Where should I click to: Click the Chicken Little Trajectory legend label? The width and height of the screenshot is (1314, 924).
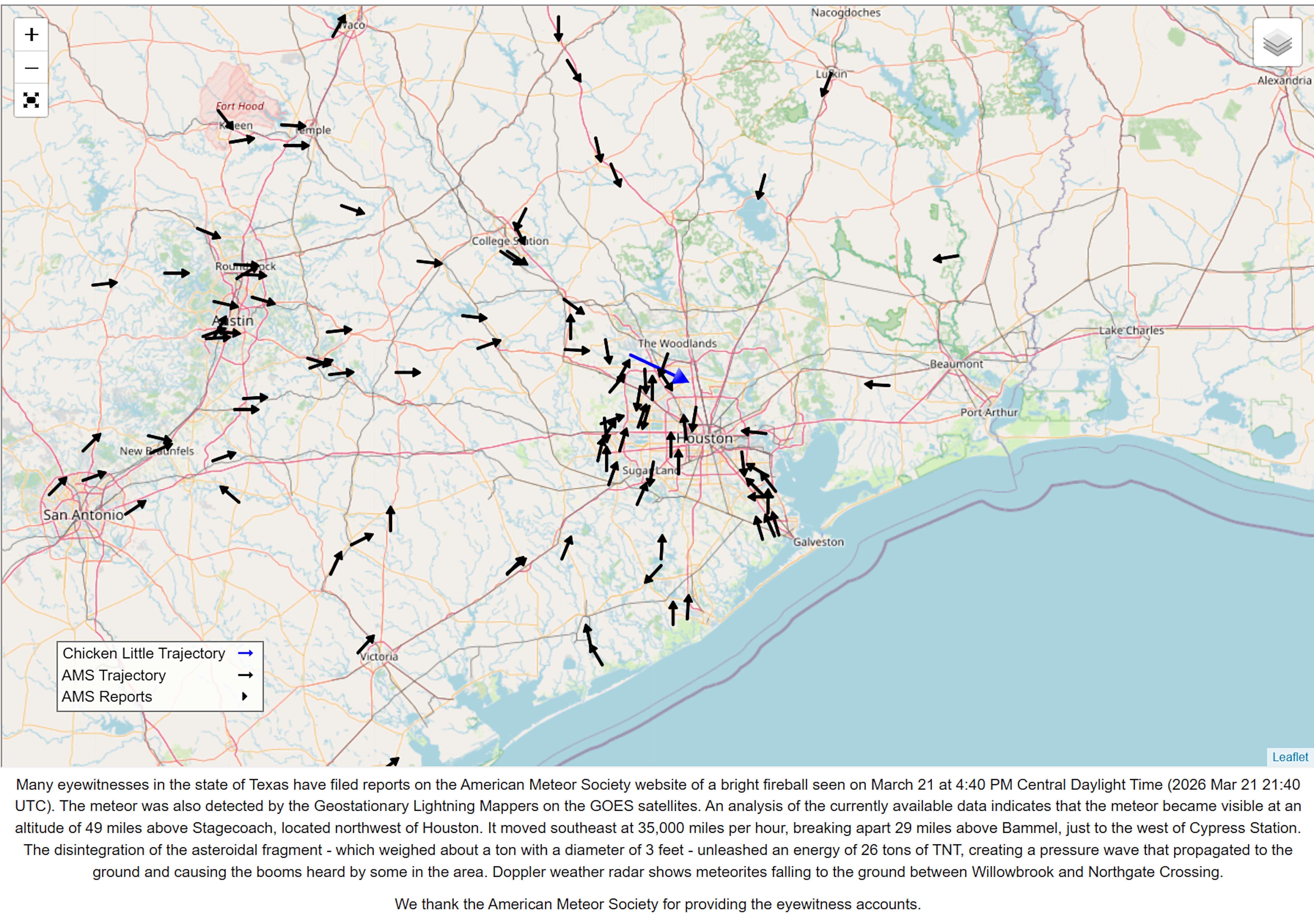tap(144, 653)
